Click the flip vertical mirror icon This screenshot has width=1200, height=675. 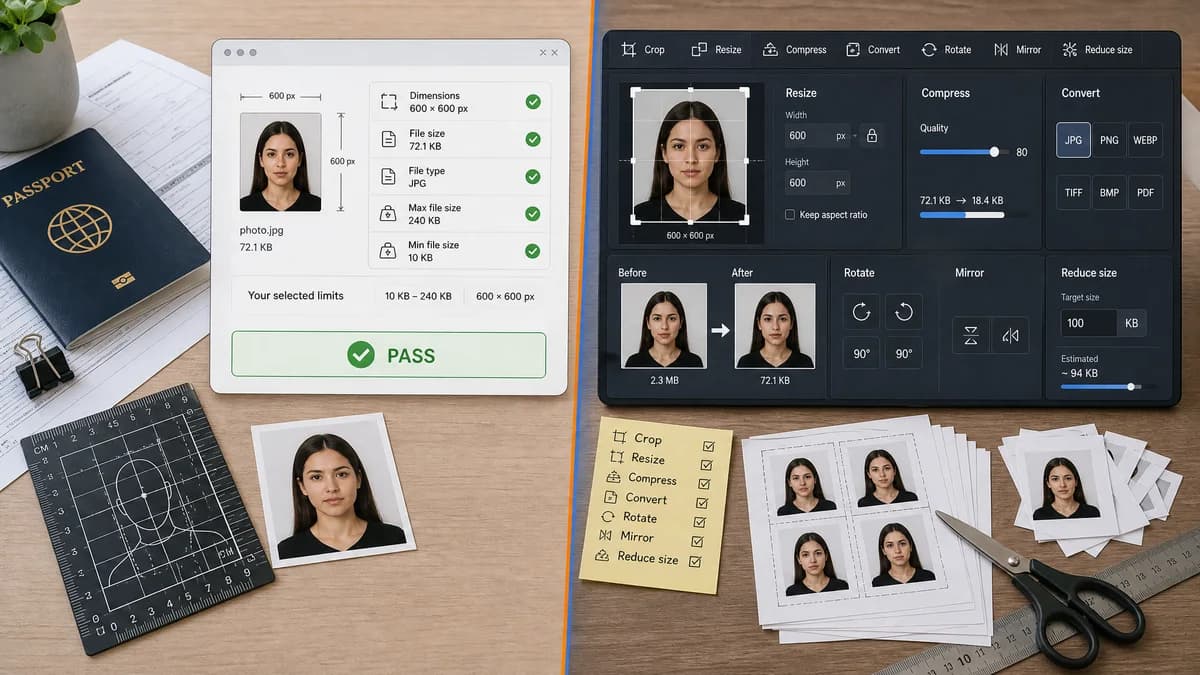[x=970, y=336]
